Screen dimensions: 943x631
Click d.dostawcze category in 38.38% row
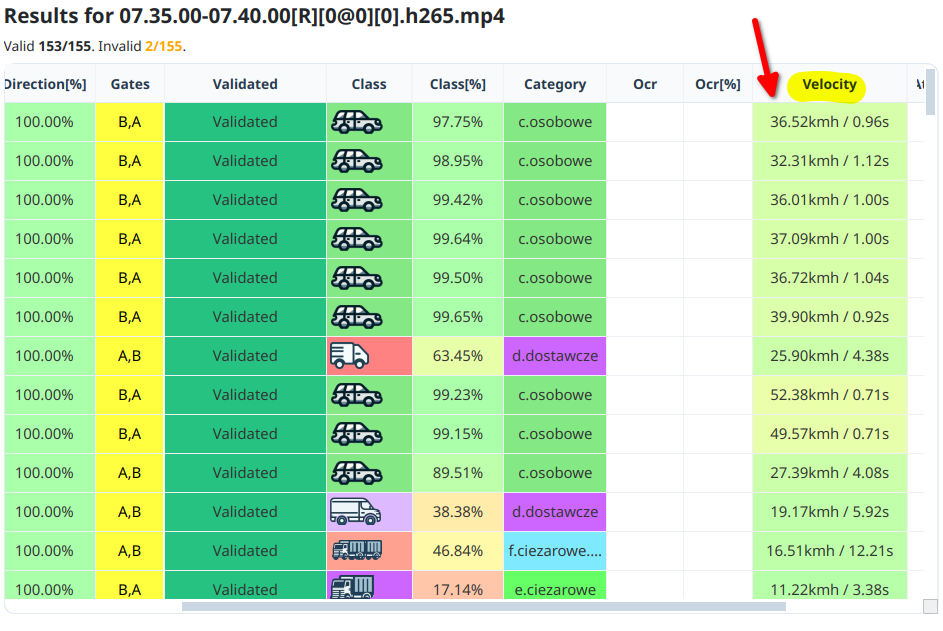555,512
